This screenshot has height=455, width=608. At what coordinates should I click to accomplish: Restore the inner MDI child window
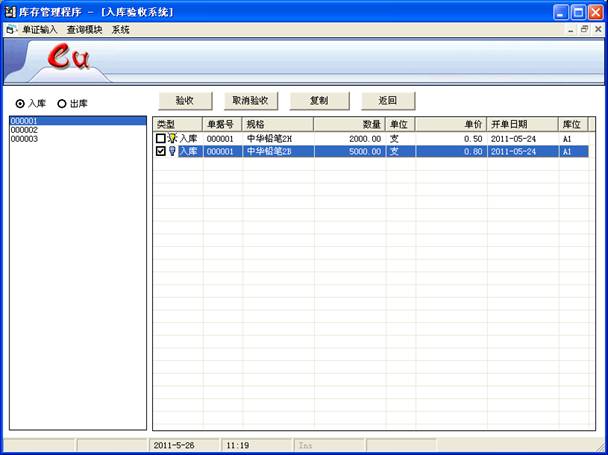(x=585, y=30)
